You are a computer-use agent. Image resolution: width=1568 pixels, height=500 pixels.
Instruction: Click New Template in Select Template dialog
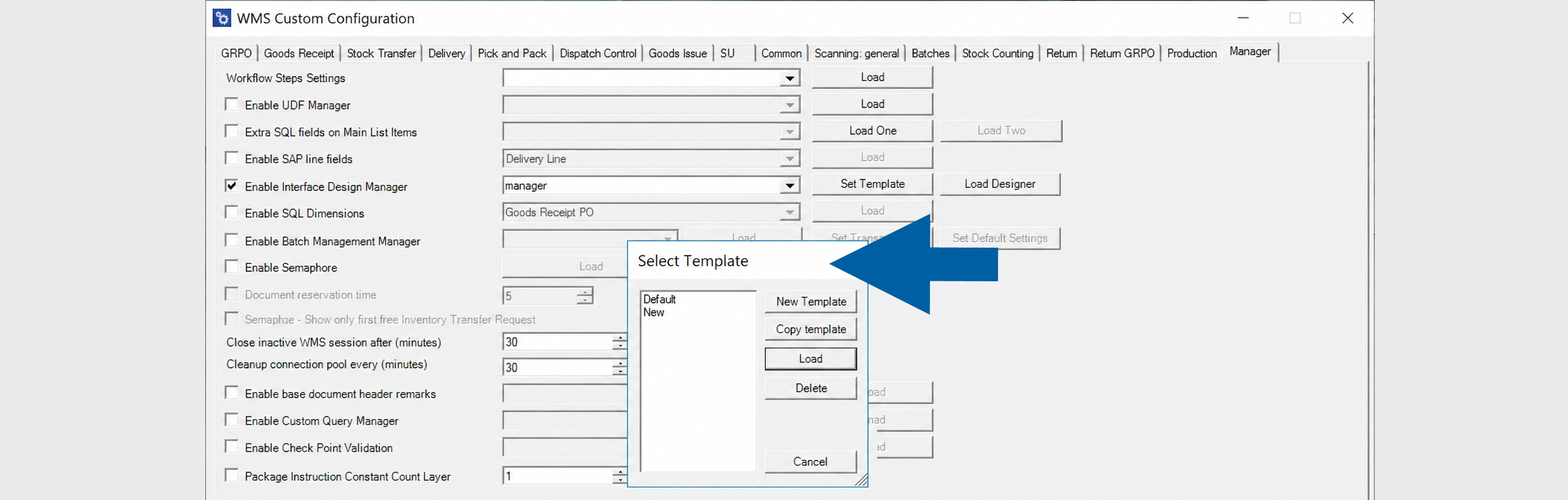(x=811, y=301)
